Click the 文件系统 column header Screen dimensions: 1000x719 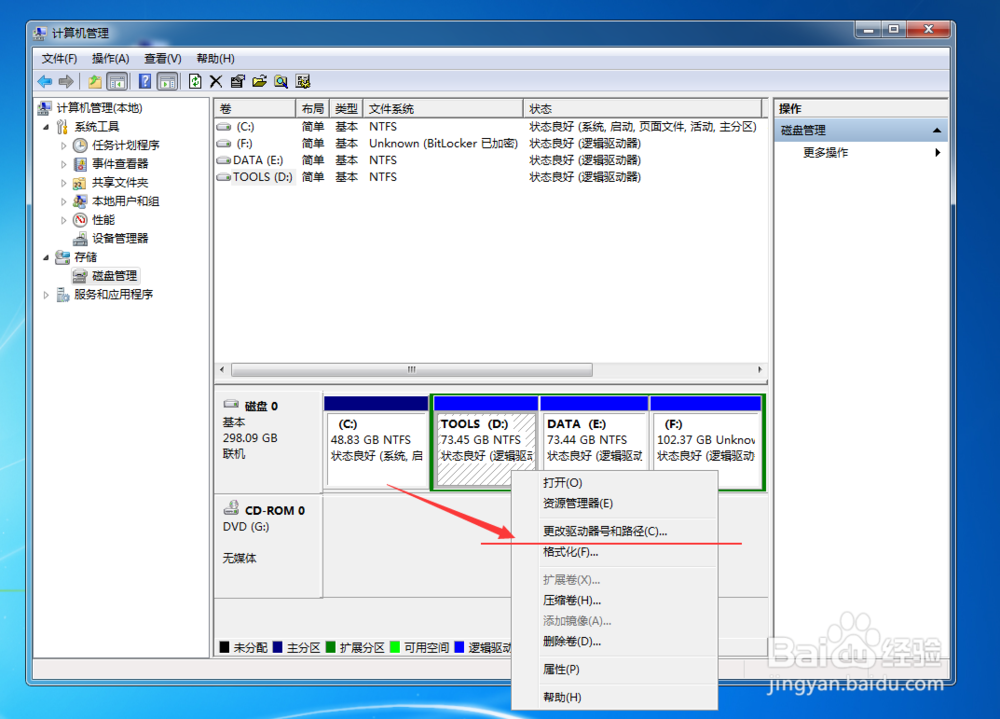pos(443,108)
